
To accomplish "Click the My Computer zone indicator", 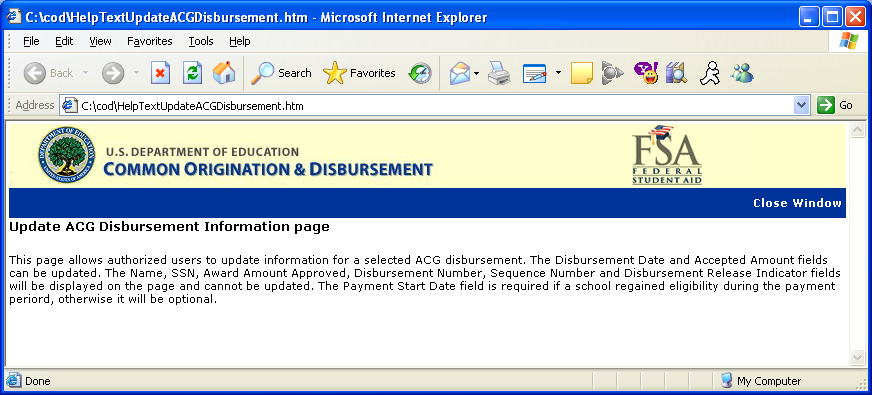I will (x=761, y=381).
